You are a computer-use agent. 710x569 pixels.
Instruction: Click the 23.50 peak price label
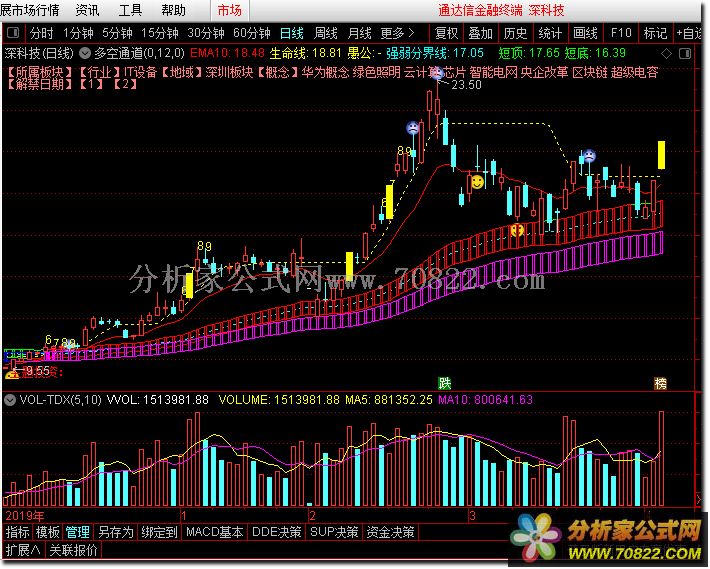pos(466,86)
